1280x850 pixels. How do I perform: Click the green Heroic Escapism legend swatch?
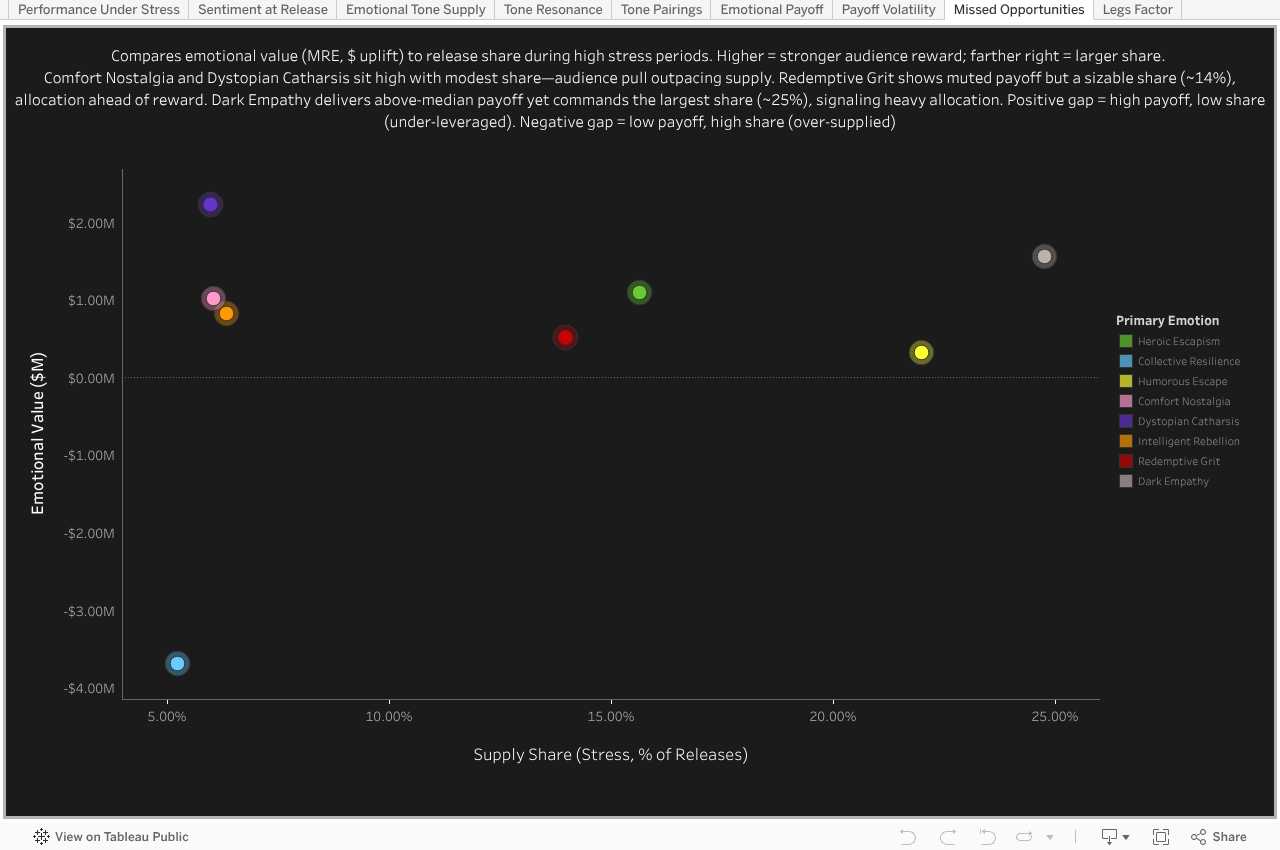point(1126,342)
